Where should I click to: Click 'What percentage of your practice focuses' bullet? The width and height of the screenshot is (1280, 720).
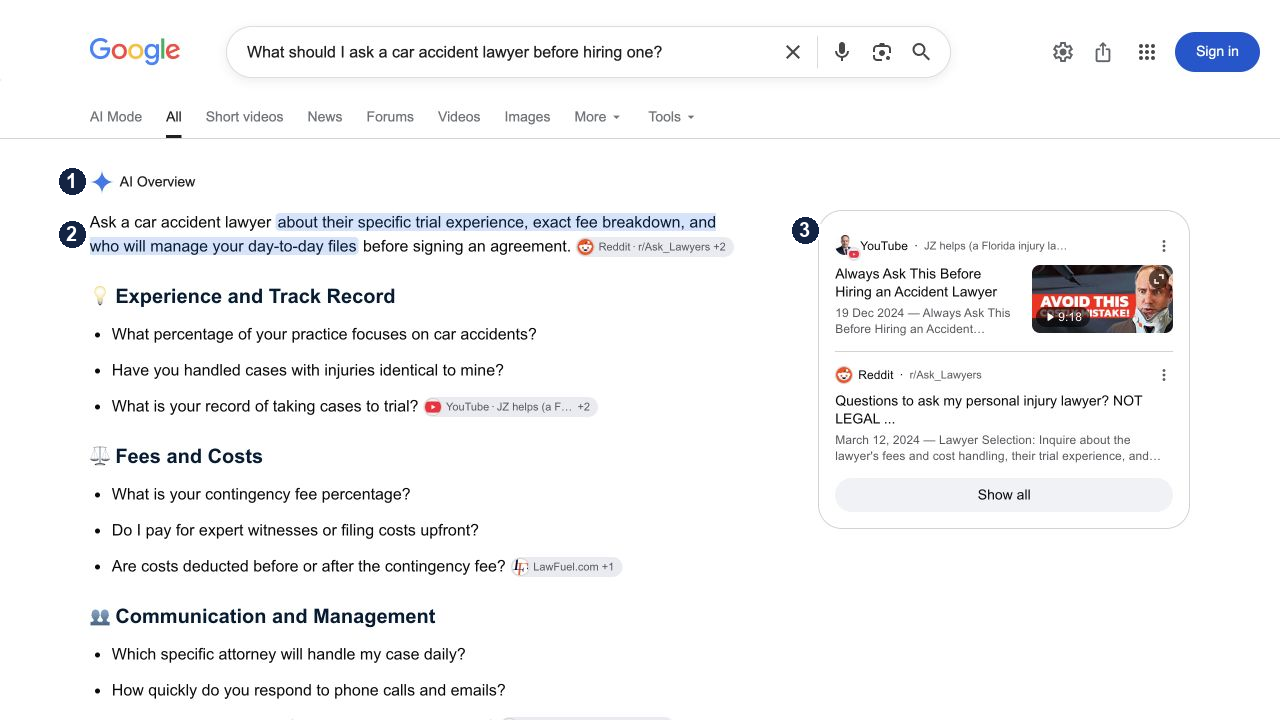tap(324, 334)
